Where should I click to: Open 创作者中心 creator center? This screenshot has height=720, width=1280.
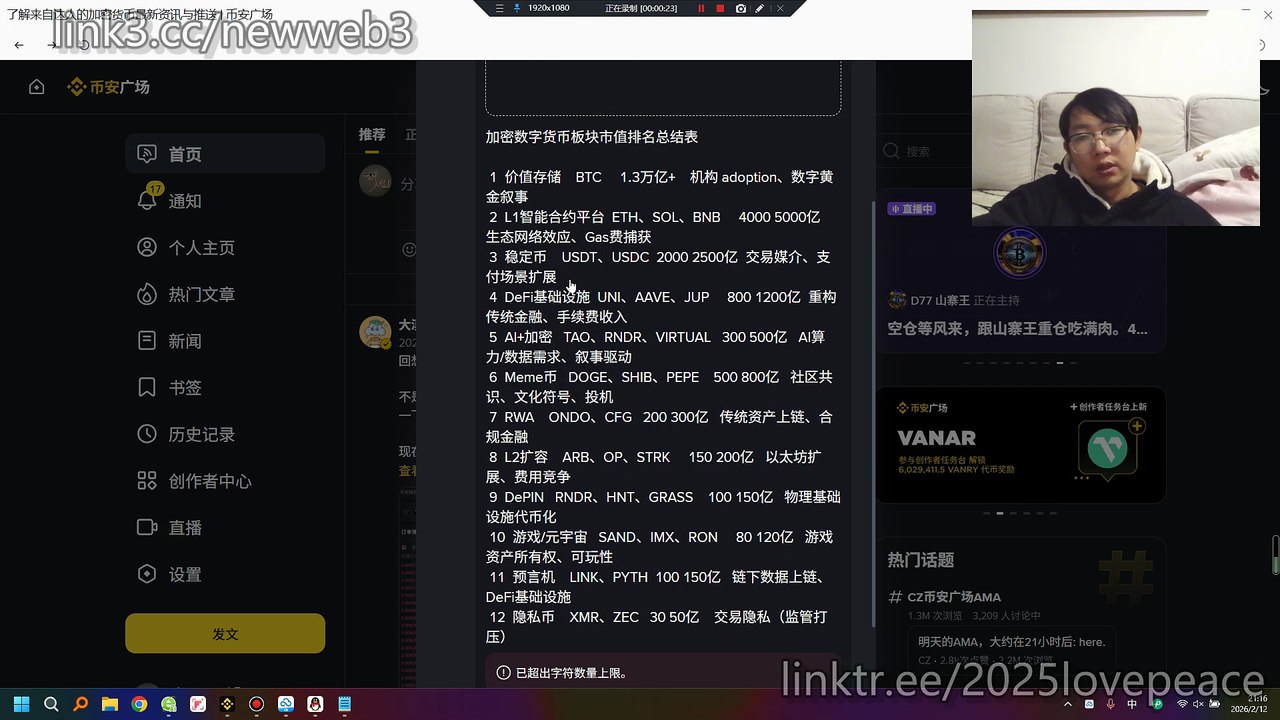coord(225,481)
